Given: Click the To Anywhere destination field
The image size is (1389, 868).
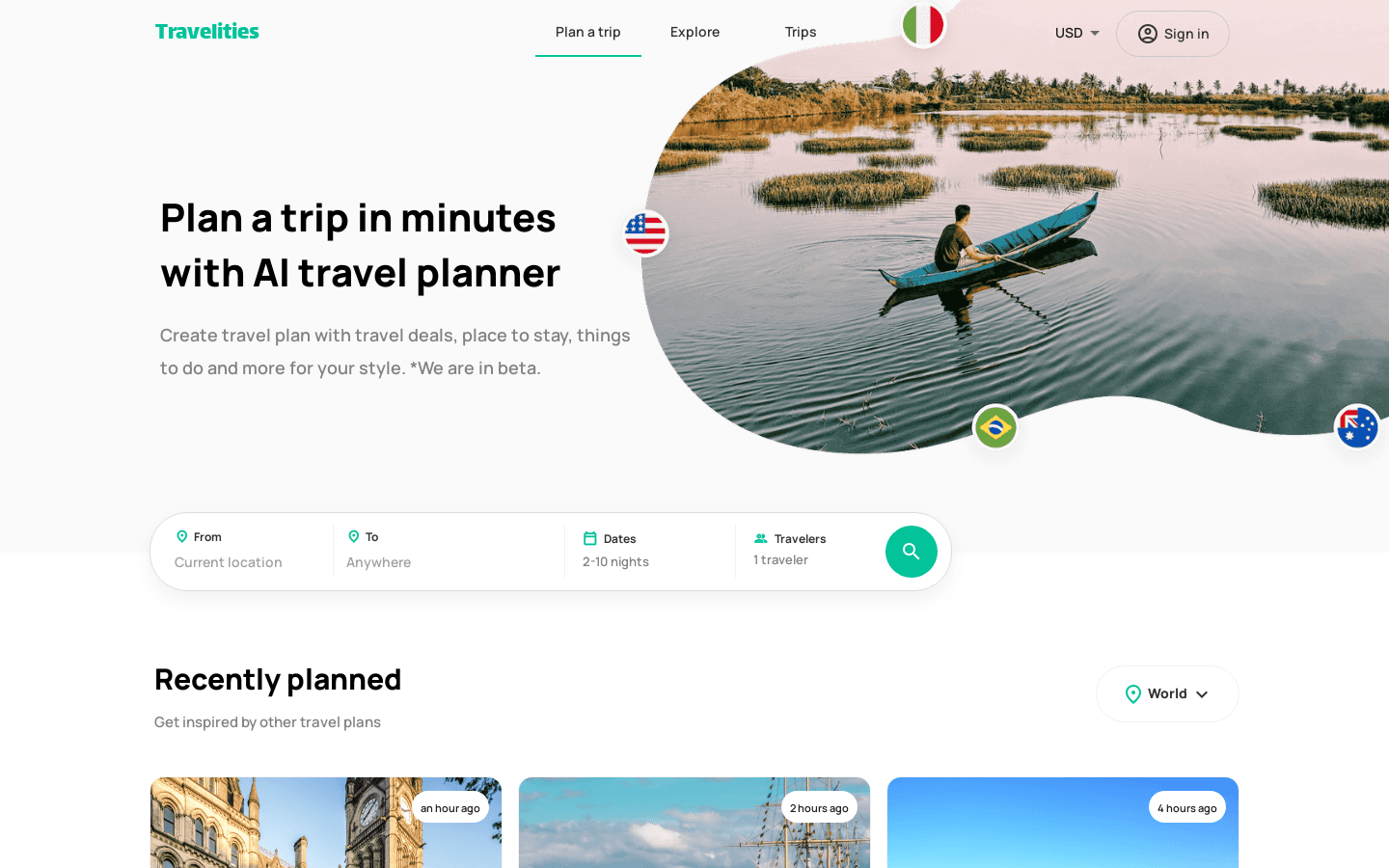Looking at the screenshot, I should pyautogui.click(x=450, y=551).
